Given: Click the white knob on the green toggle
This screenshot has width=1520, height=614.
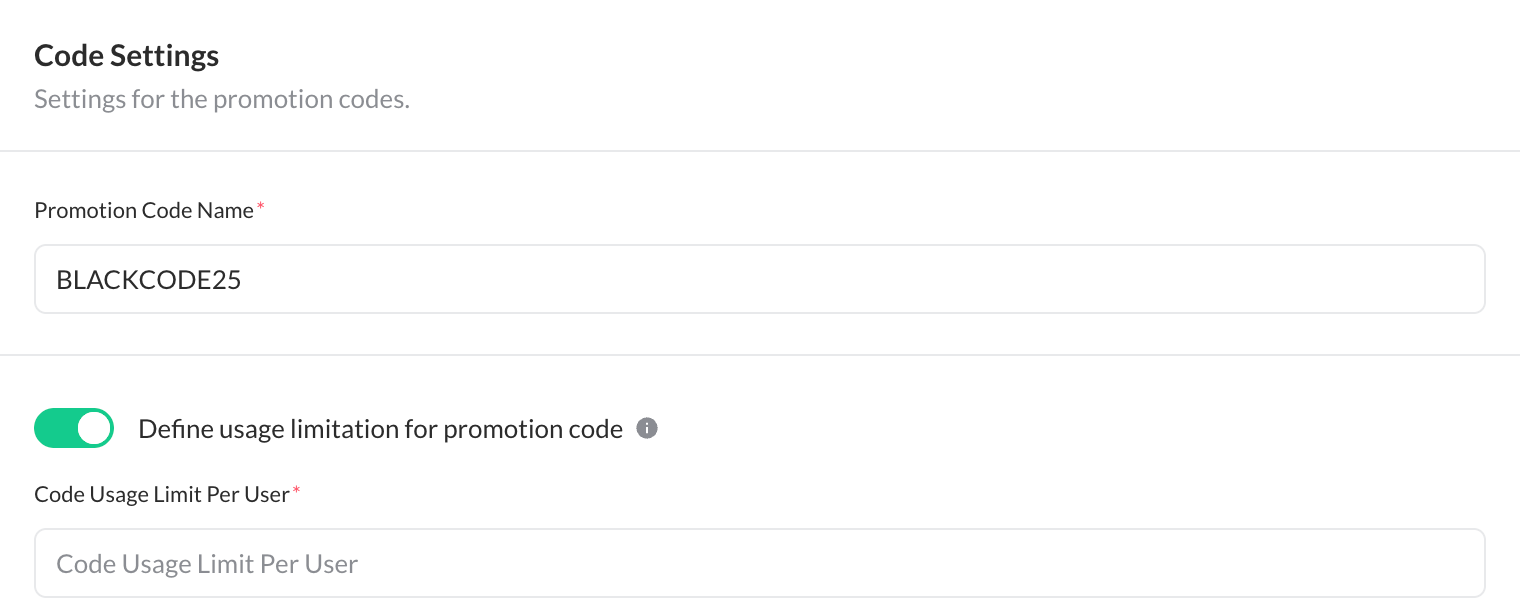Looking at the screenshot, I should [x=94, y=428].
